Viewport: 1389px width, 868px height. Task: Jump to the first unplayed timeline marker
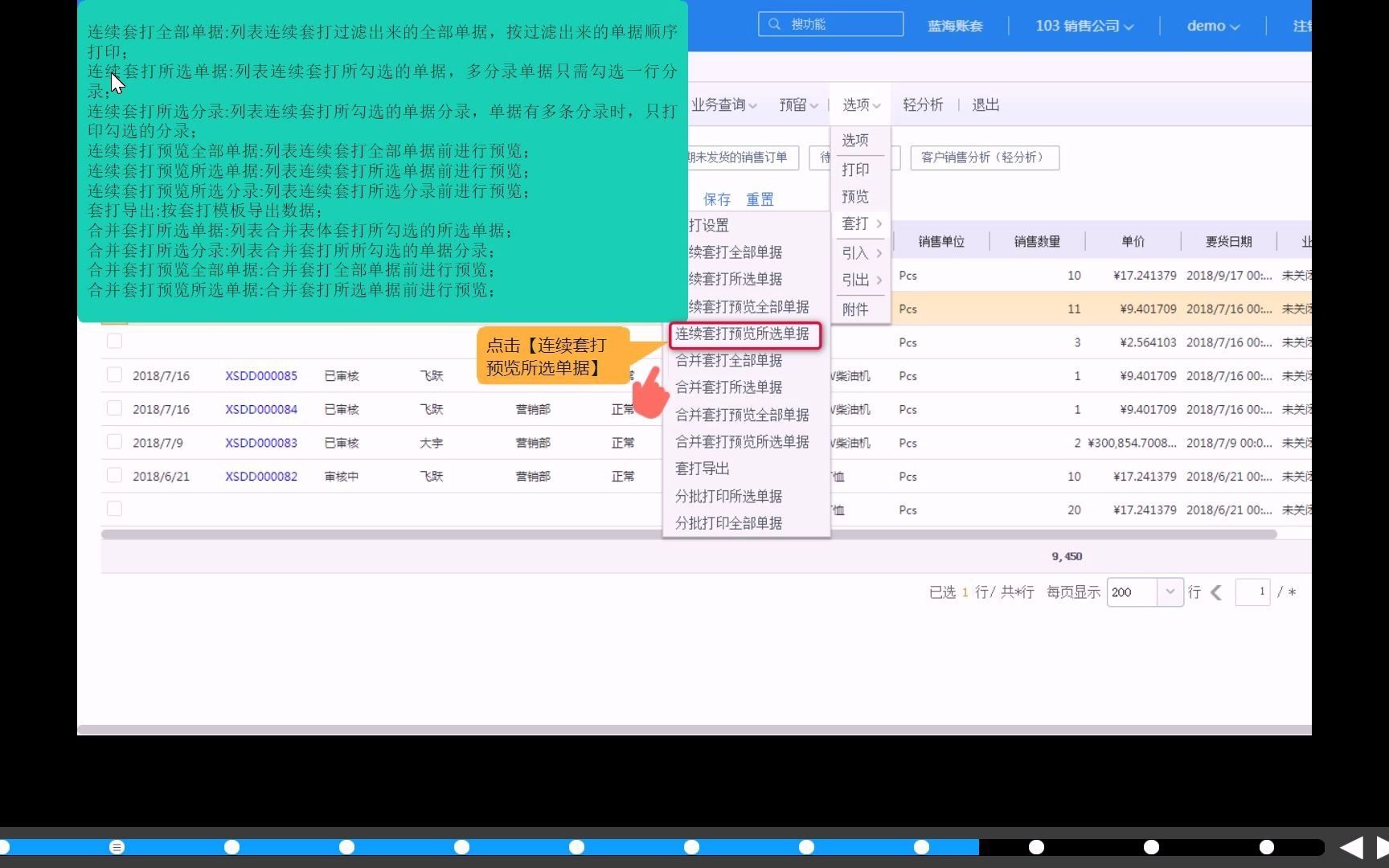pyautogui.click(x=1037, y=847)
